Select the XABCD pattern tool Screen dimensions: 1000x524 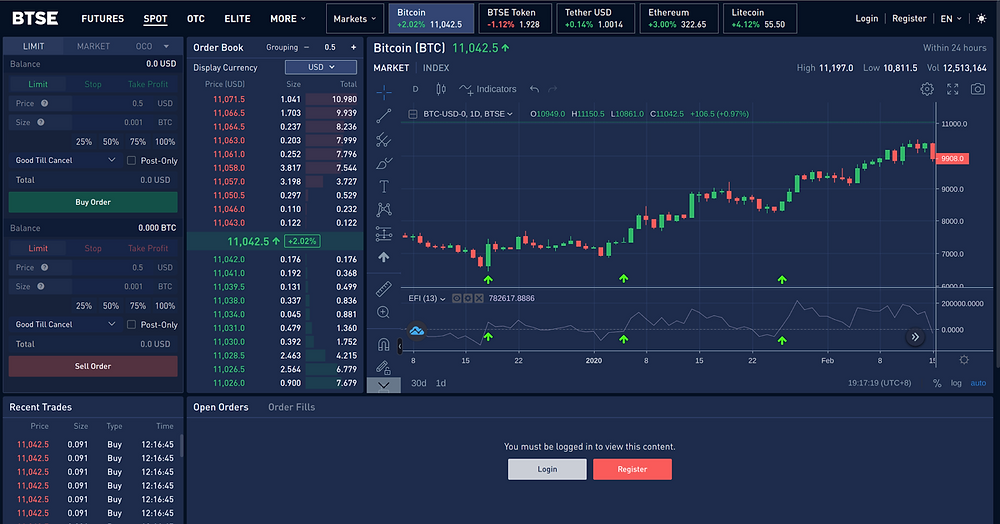[x=384, y=210]
